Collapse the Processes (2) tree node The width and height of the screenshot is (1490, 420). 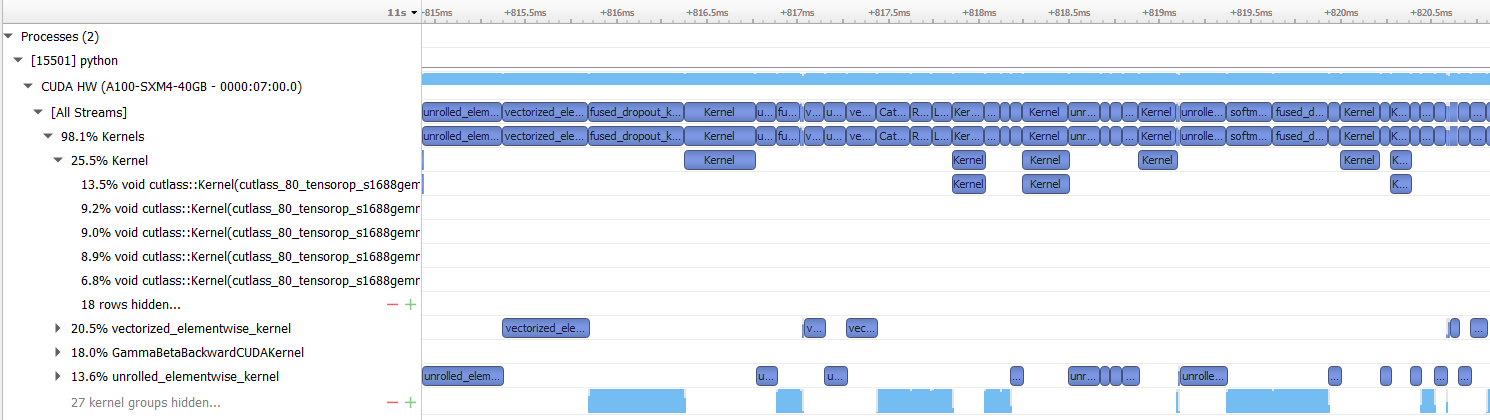coord(9,36)
